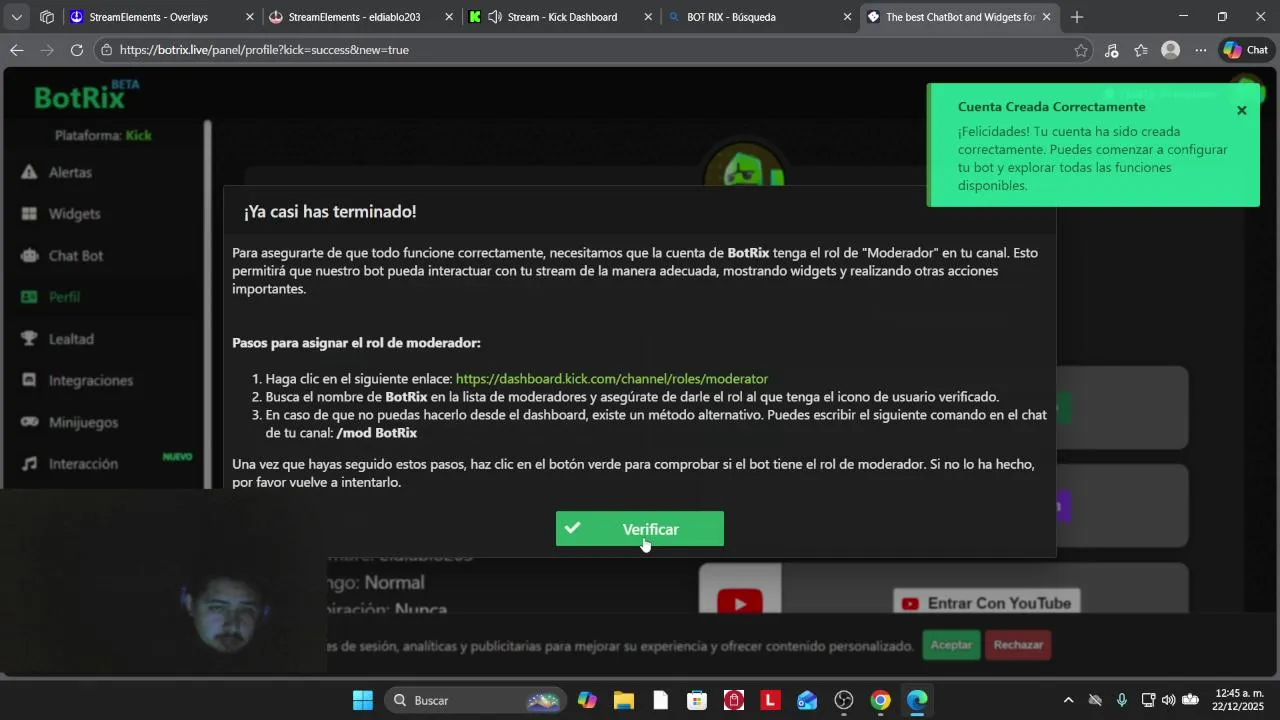Open File Explorer from taskbar
Screen dimensions: 1280x720
[x=624, y=700]
